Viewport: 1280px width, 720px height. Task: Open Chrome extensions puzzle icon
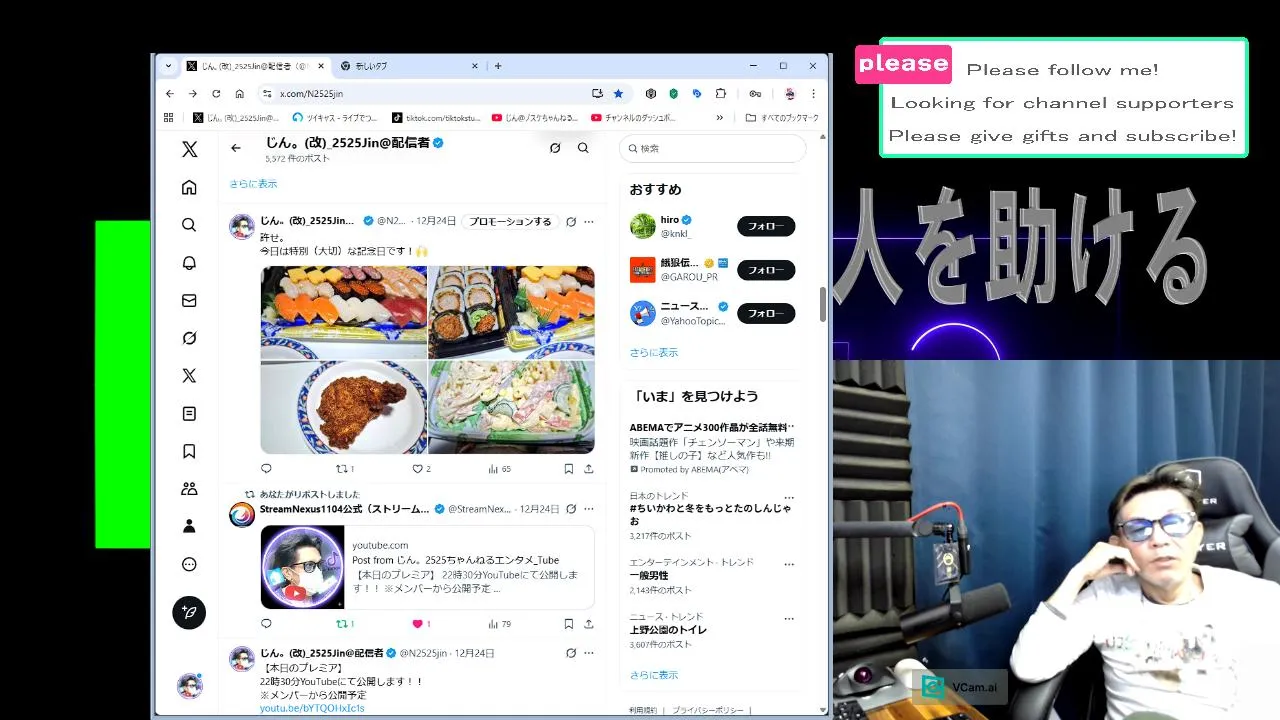click(720, 93)
